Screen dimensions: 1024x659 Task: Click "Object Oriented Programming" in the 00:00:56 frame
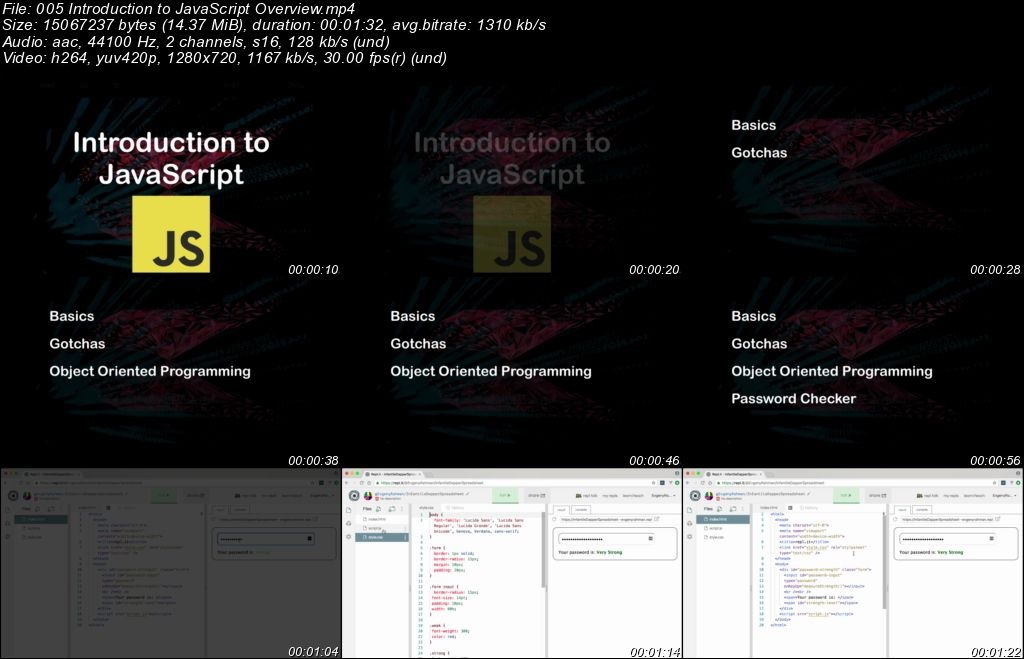[832, 371]
